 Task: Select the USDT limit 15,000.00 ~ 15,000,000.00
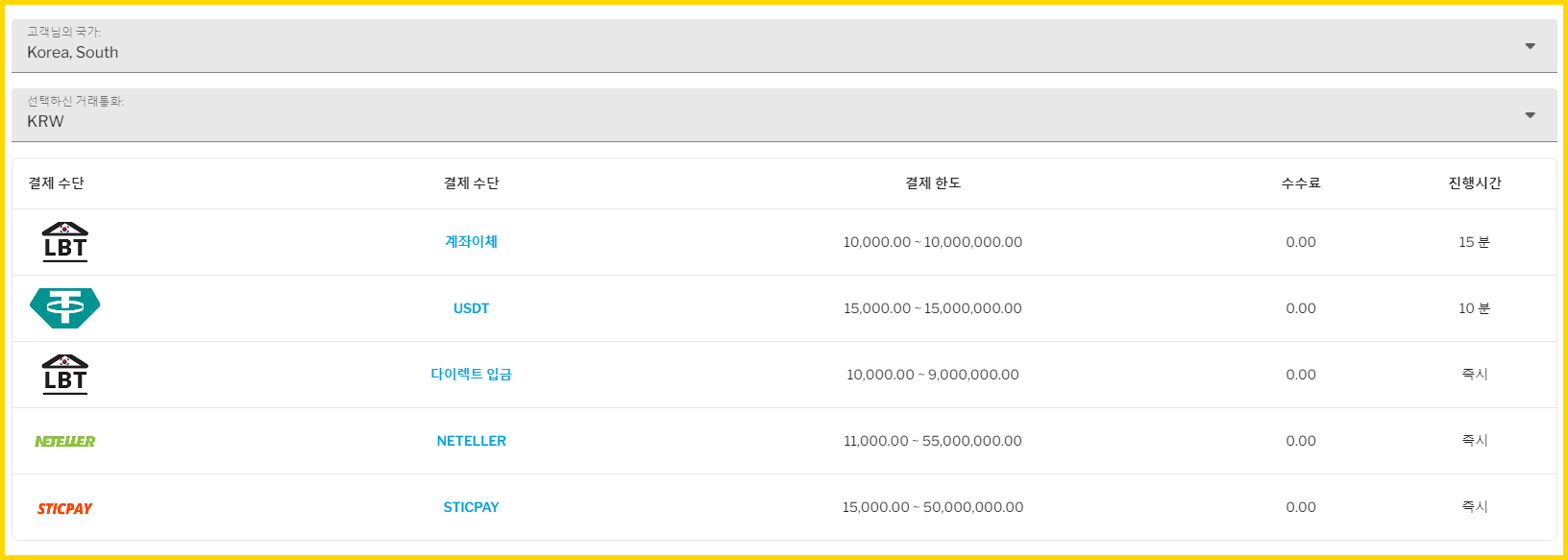(933, 308)
